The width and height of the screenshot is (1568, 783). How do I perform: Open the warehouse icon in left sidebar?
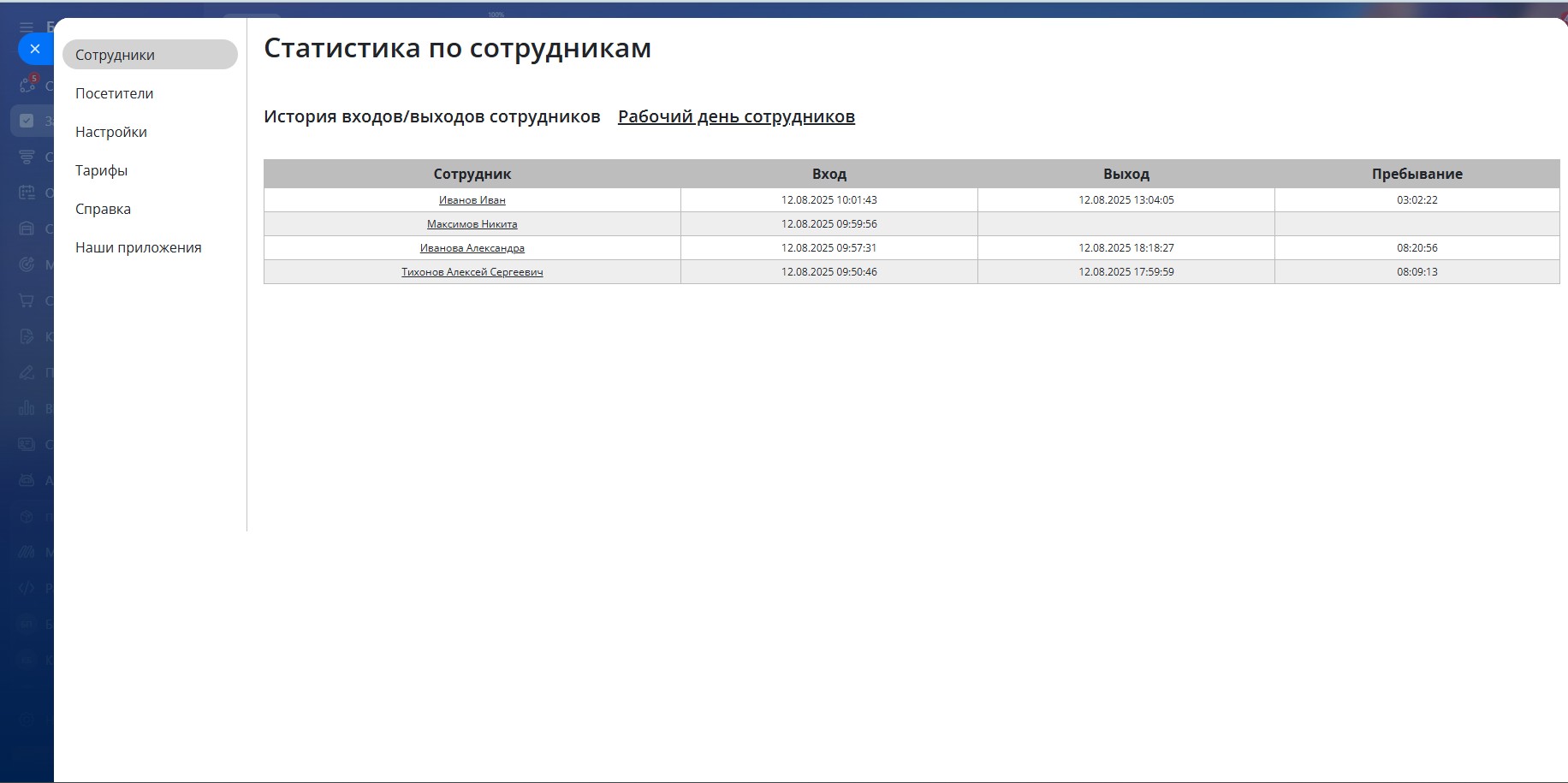27,228
